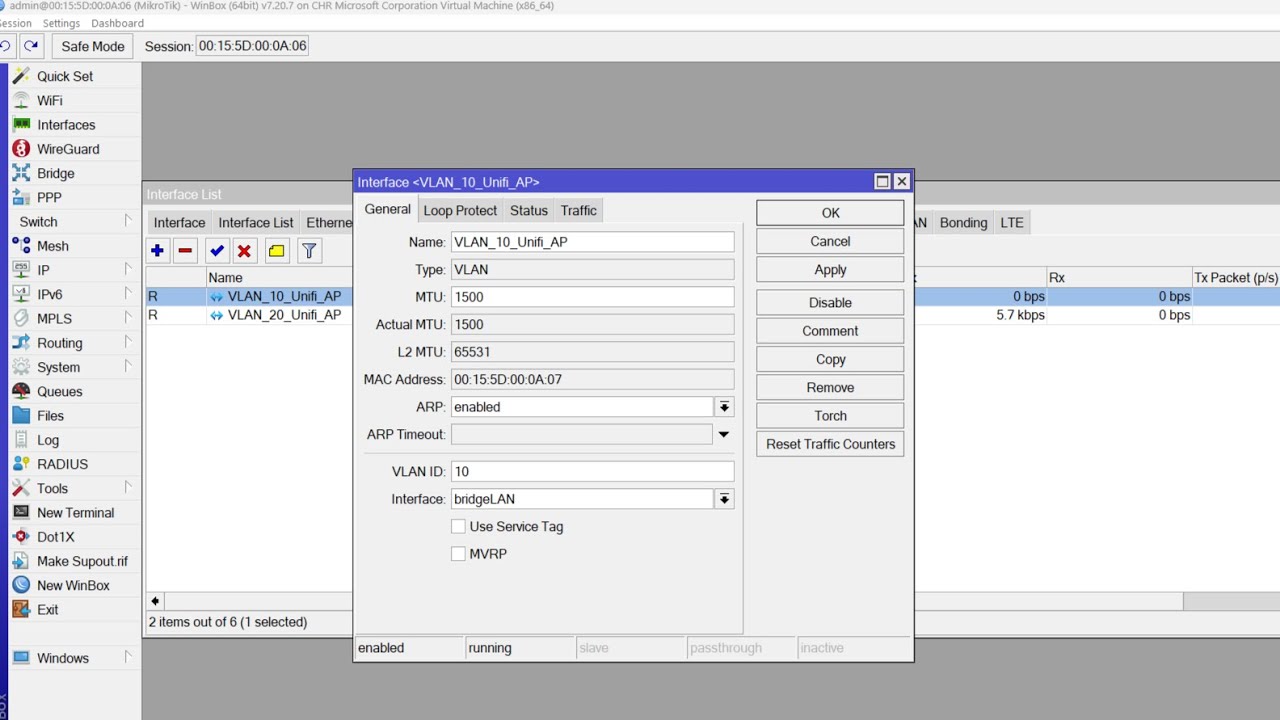This screenshot has height=720, width=1280.
Task: Click blue plus add button in Interface List
Action: pyautogui.click(x=157, y=251)
